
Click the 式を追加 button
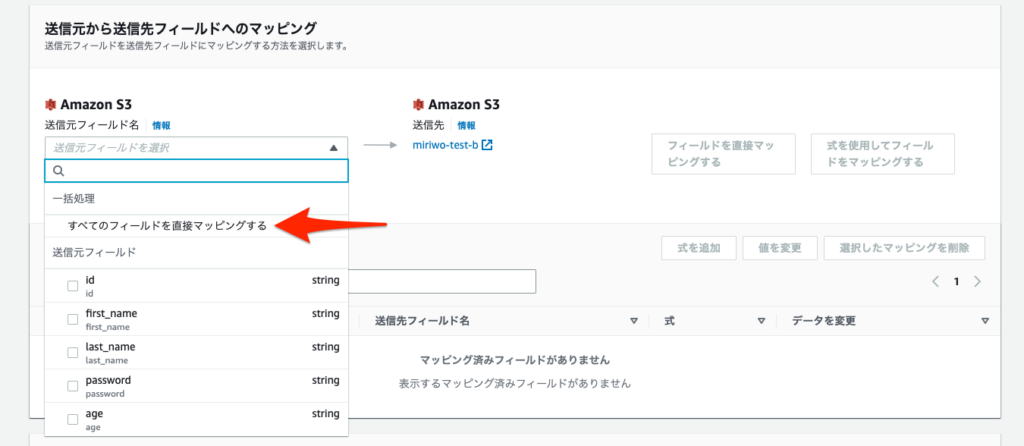699,248
